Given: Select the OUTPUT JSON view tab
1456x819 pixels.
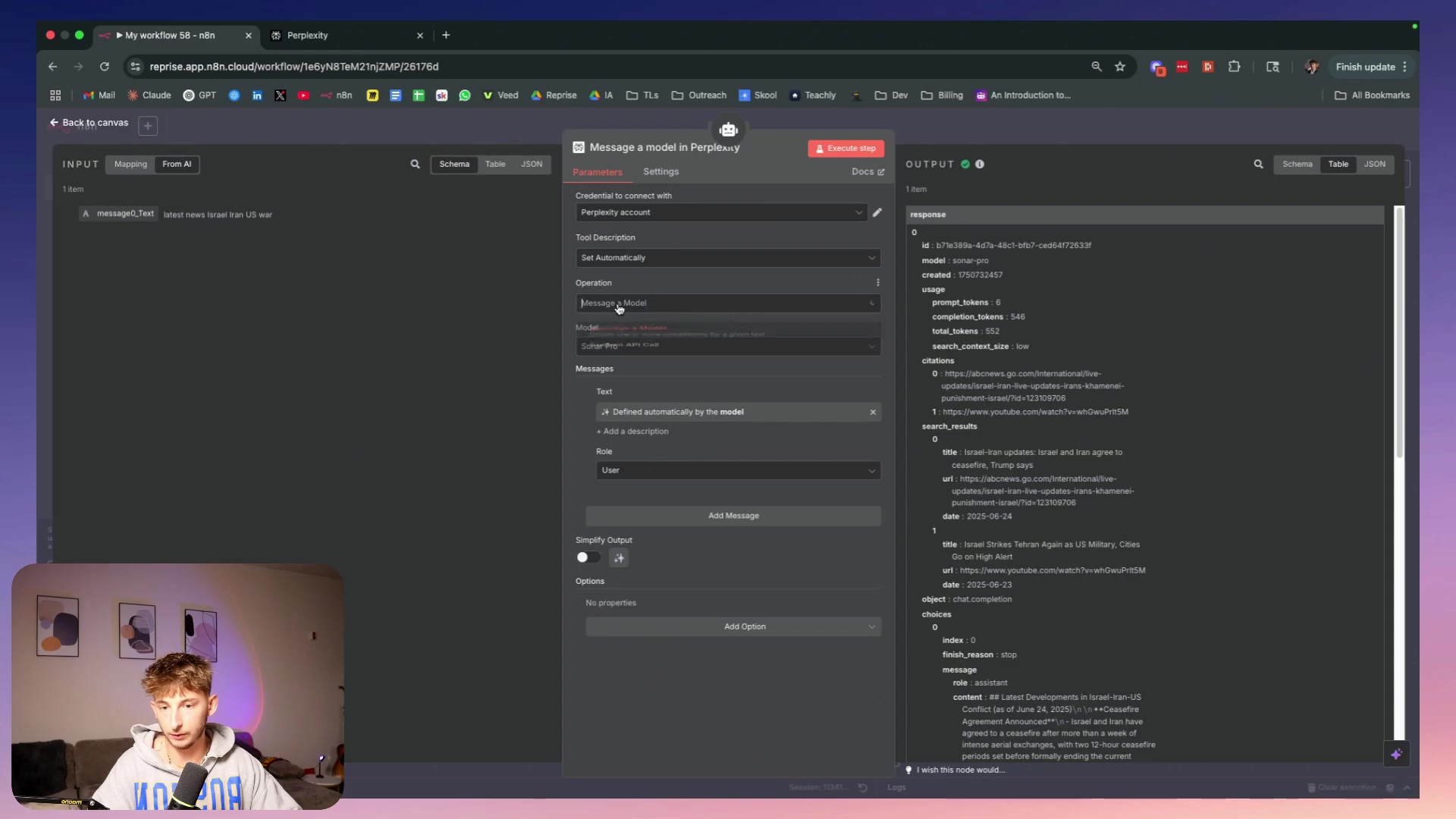Looking at the screenshot, I should tap(1374, 164).
